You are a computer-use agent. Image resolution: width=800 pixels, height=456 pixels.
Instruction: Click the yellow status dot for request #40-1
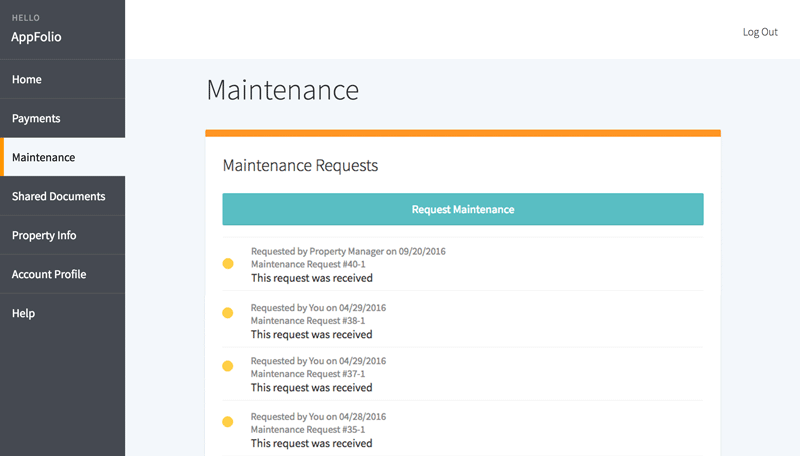(228, 264)
